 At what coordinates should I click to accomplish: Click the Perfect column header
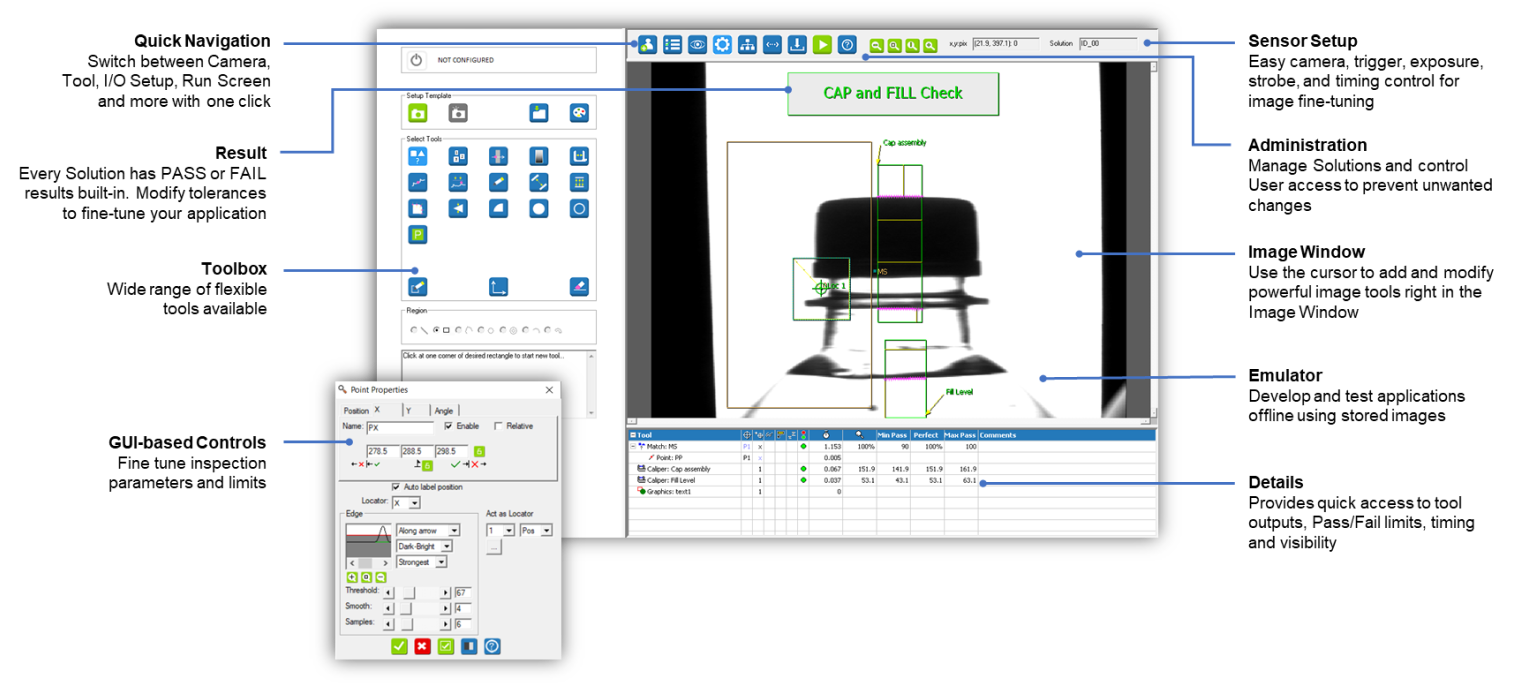tap(926, 435)
